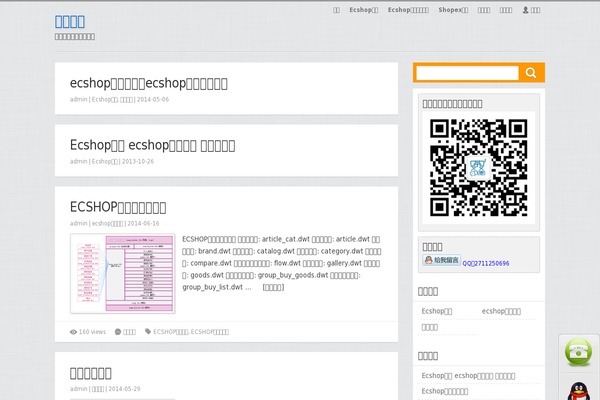Click the QQ message button with penguin avatar
The height and width of the screenshot is (400, 600).
[441, 260]
